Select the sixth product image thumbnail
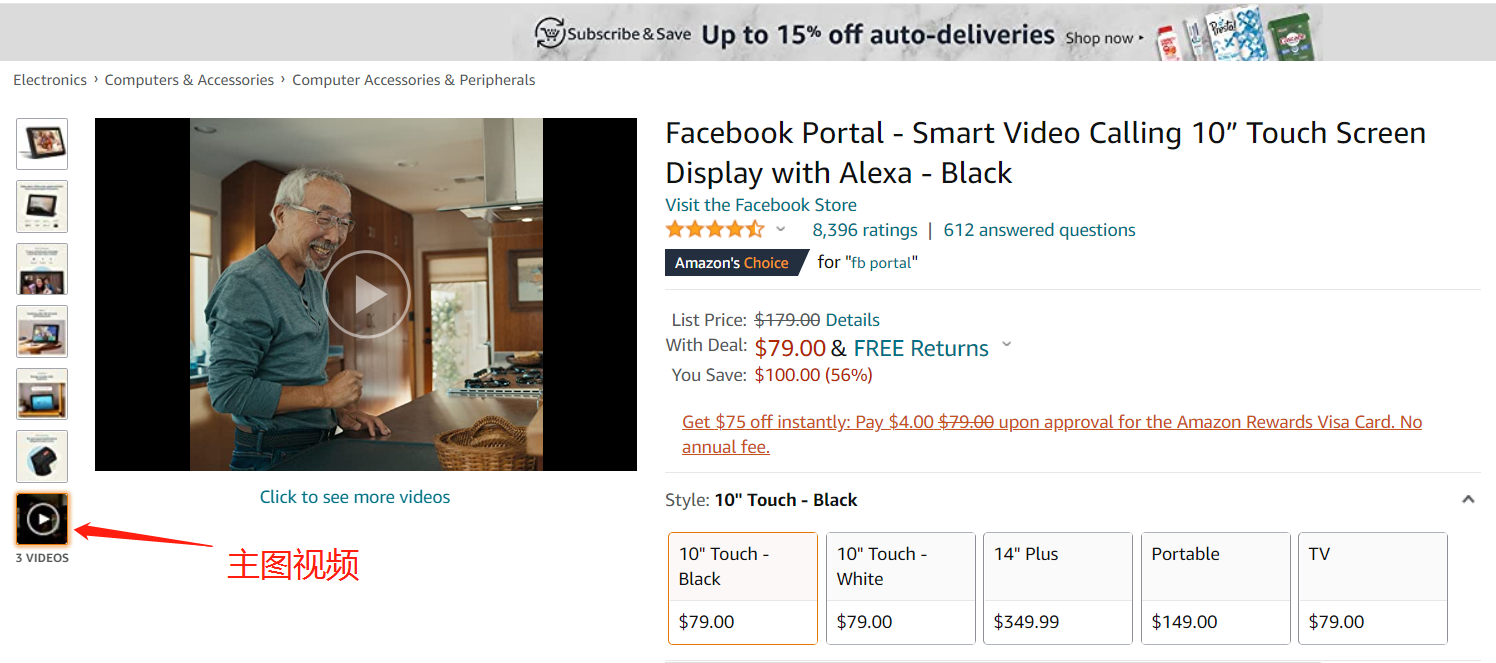 tap(42, 456)
